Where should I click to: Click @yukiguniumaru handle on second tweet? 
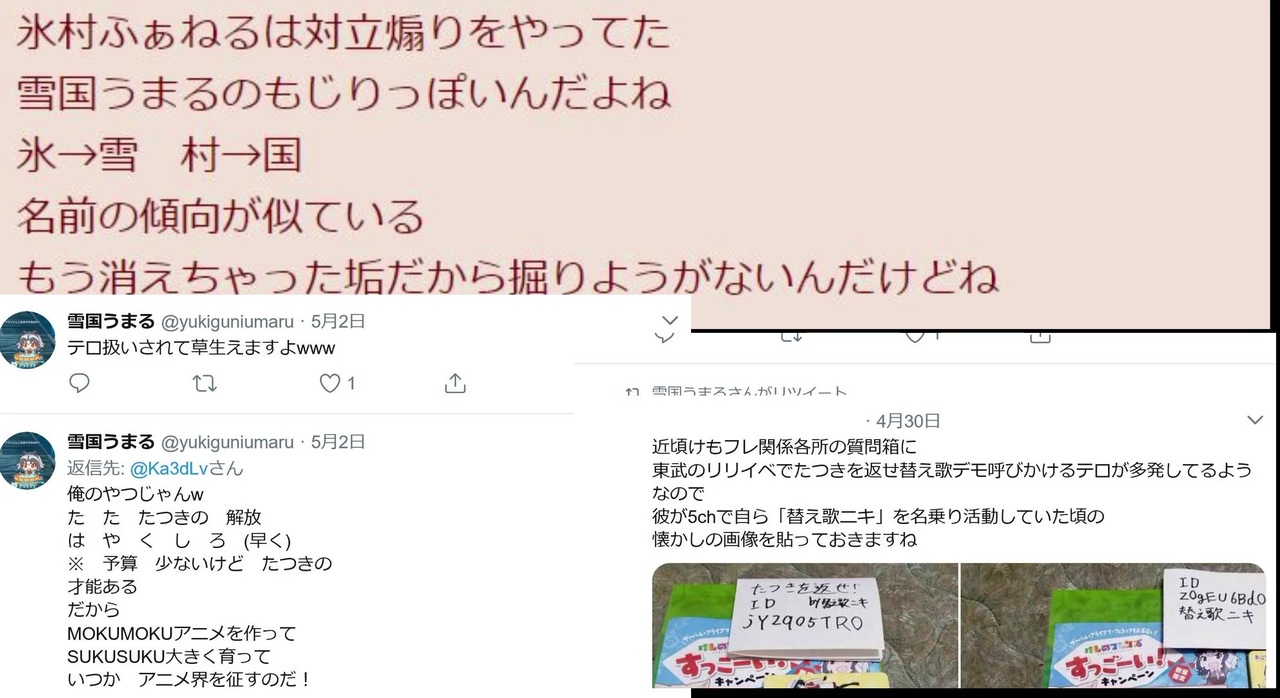click(227, 442)
